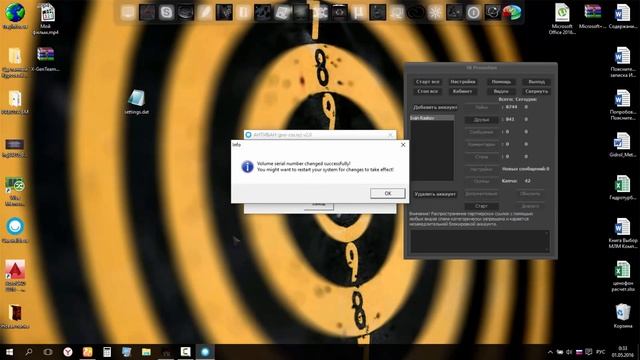Image resolution: width=640 pixels, height=360 pixels.
Task: Click Помощь button in promoter window
Action: (501, 82)
